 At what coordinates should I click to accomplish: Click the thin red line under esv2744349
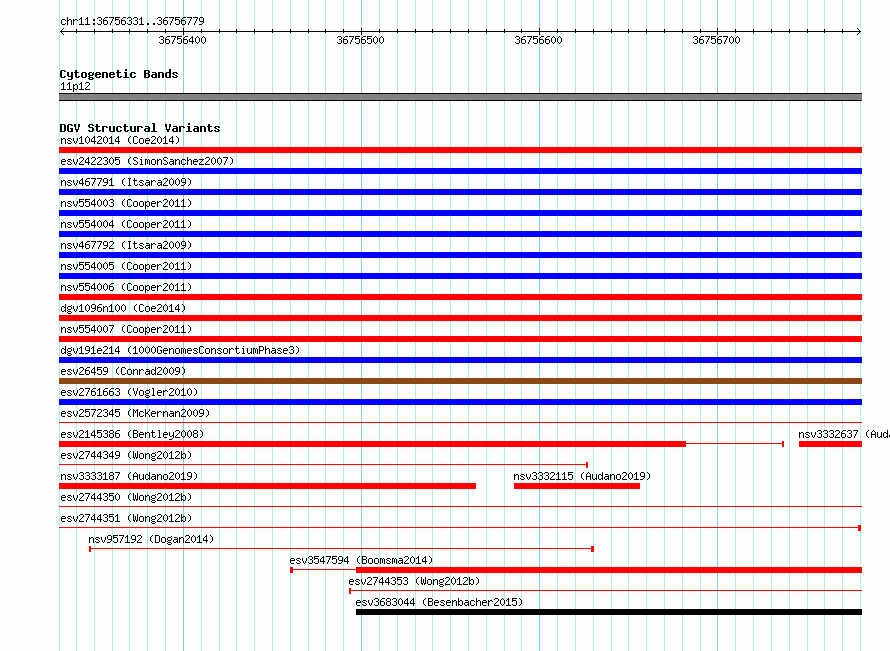[324, 465]
